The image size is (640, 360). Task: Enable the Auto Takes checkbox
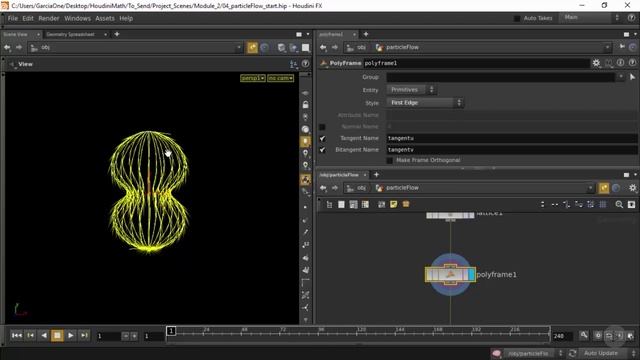coord(517,18)
